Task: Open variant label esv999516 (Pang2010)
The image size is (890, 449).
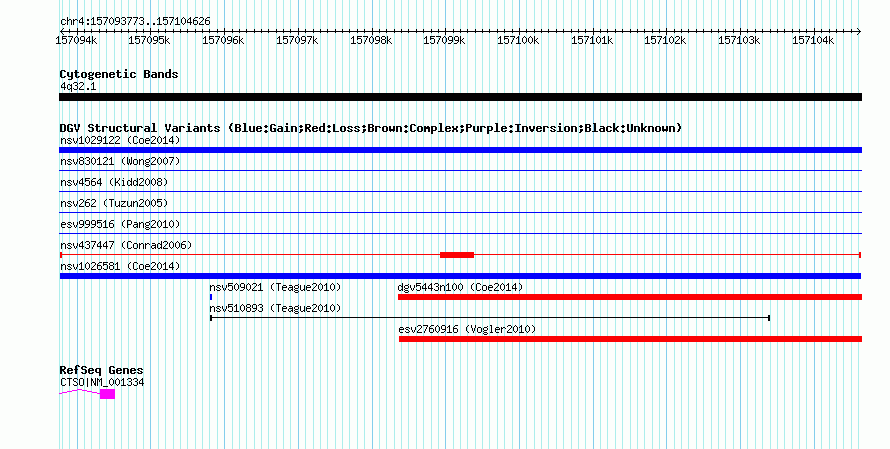Action: 120,224
